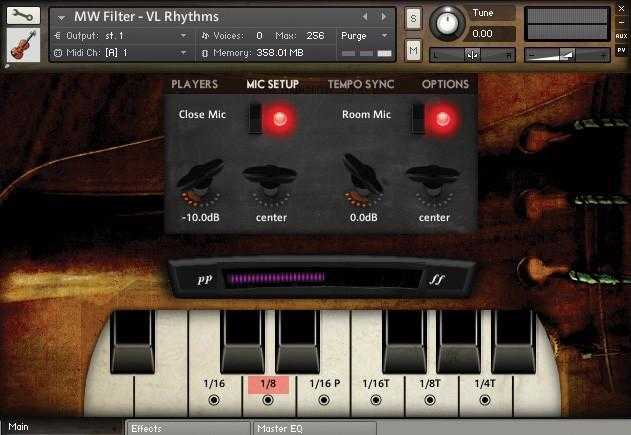Switch to the TEMPO SYNC tab
The height and width of the screenshot is (435, 631).
coord(361,84)
